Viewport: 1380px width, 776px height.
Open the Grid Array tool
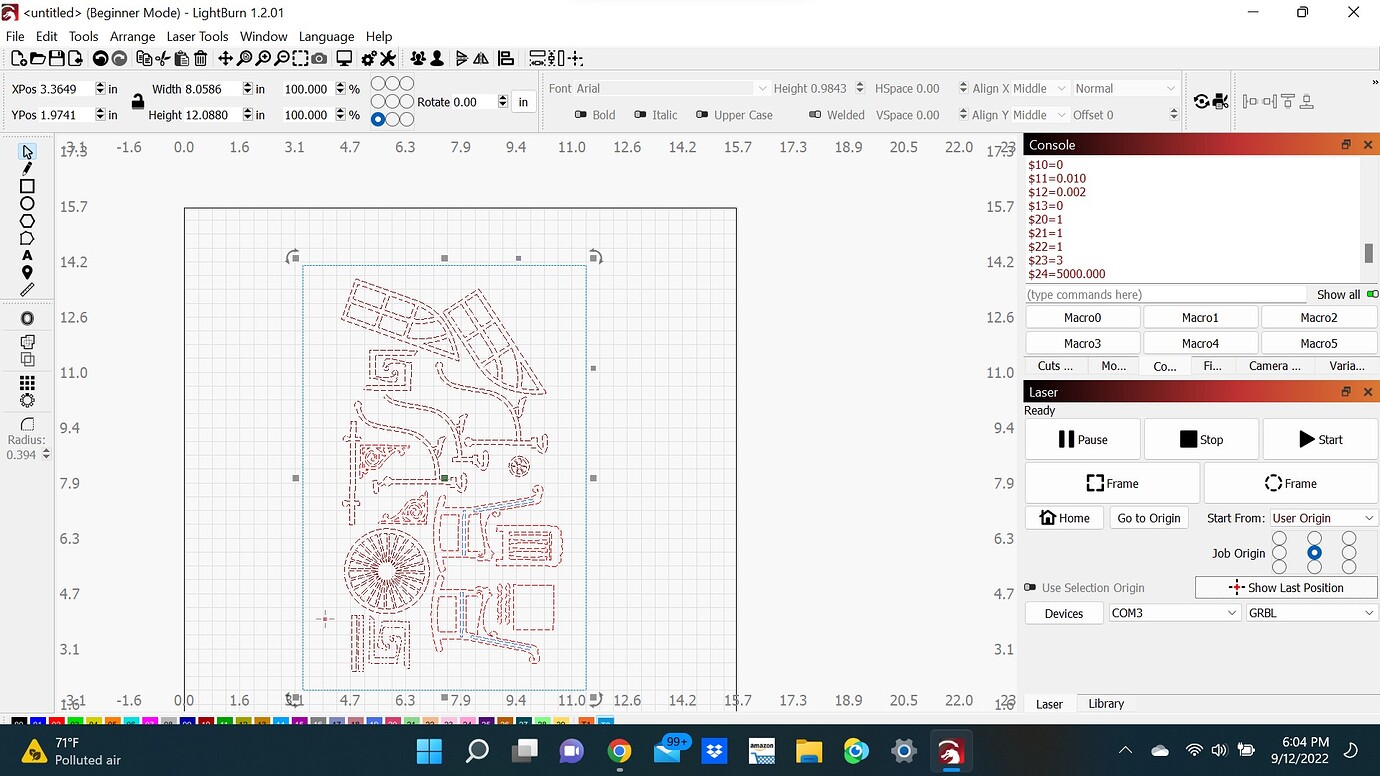27,383
